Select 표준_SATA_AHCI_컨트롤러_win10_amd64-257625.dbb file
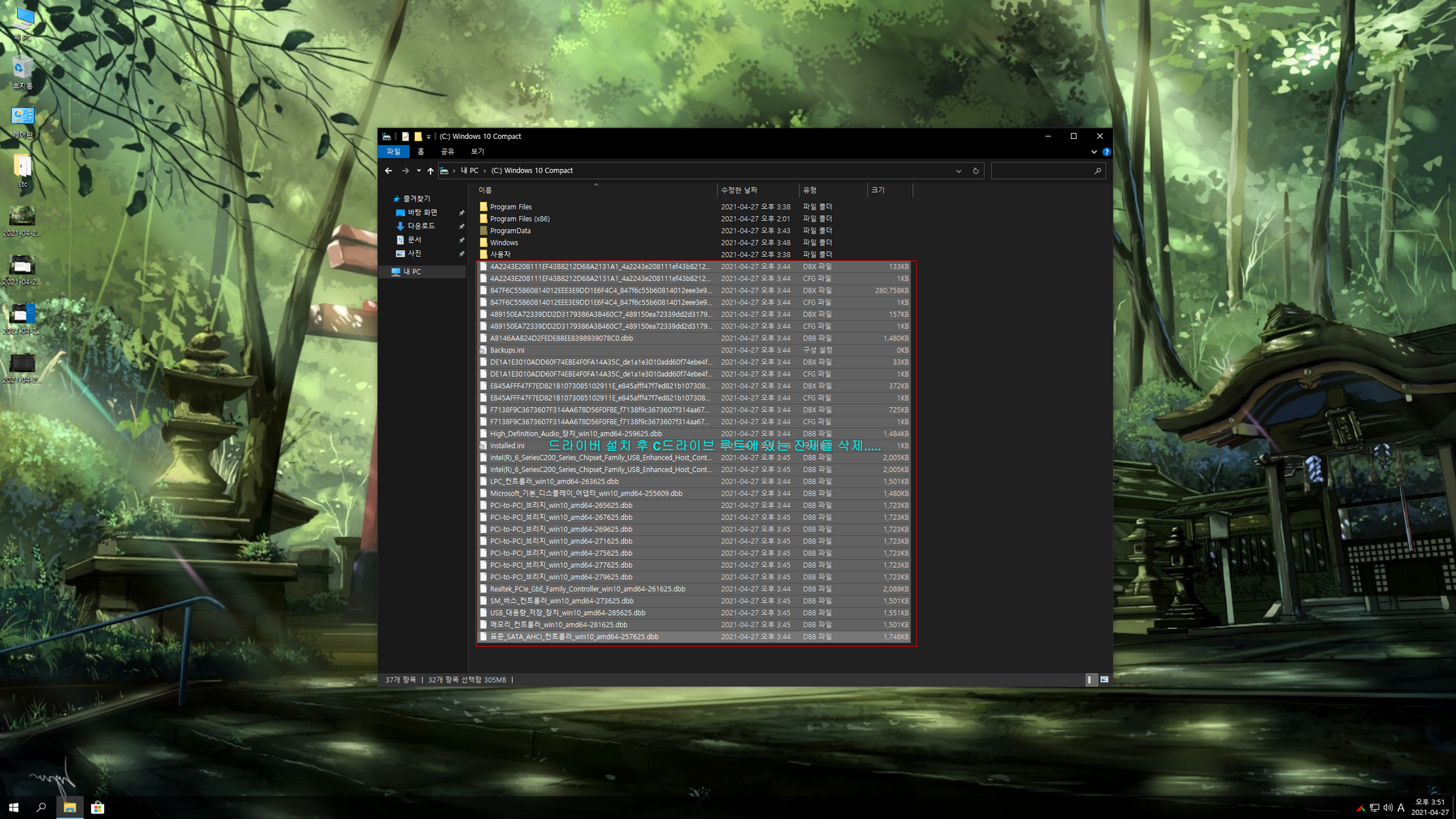Viewport: 1456px width, 819px height. point(695,637)
